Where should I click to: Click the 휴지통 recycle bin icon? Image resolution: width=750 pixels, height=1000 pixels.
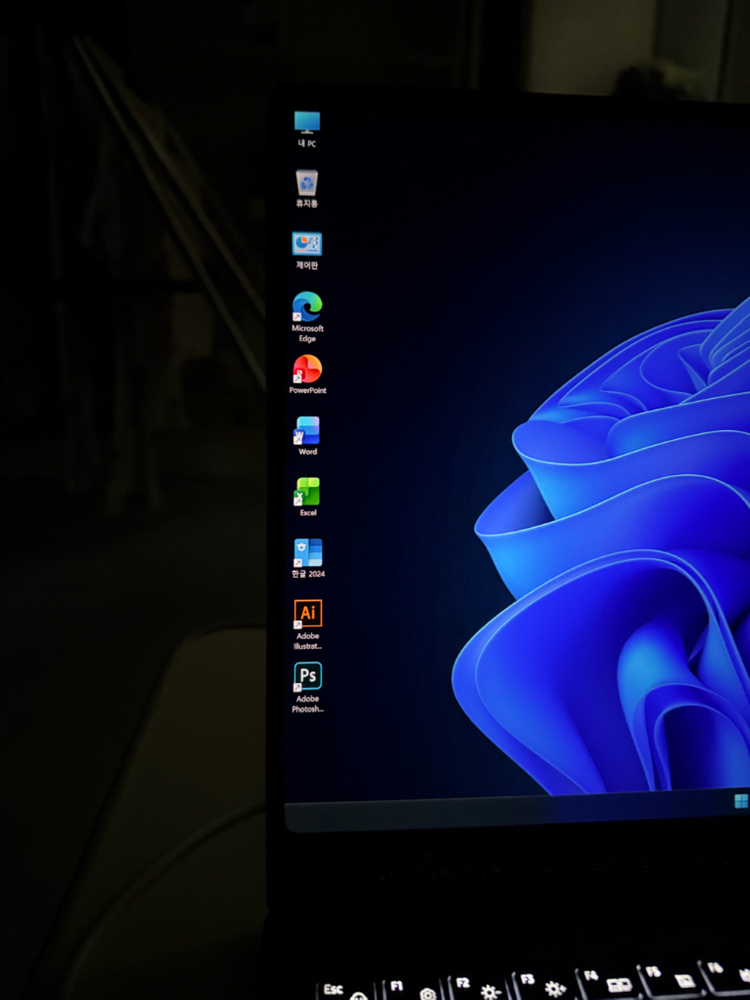coord(307,183)
